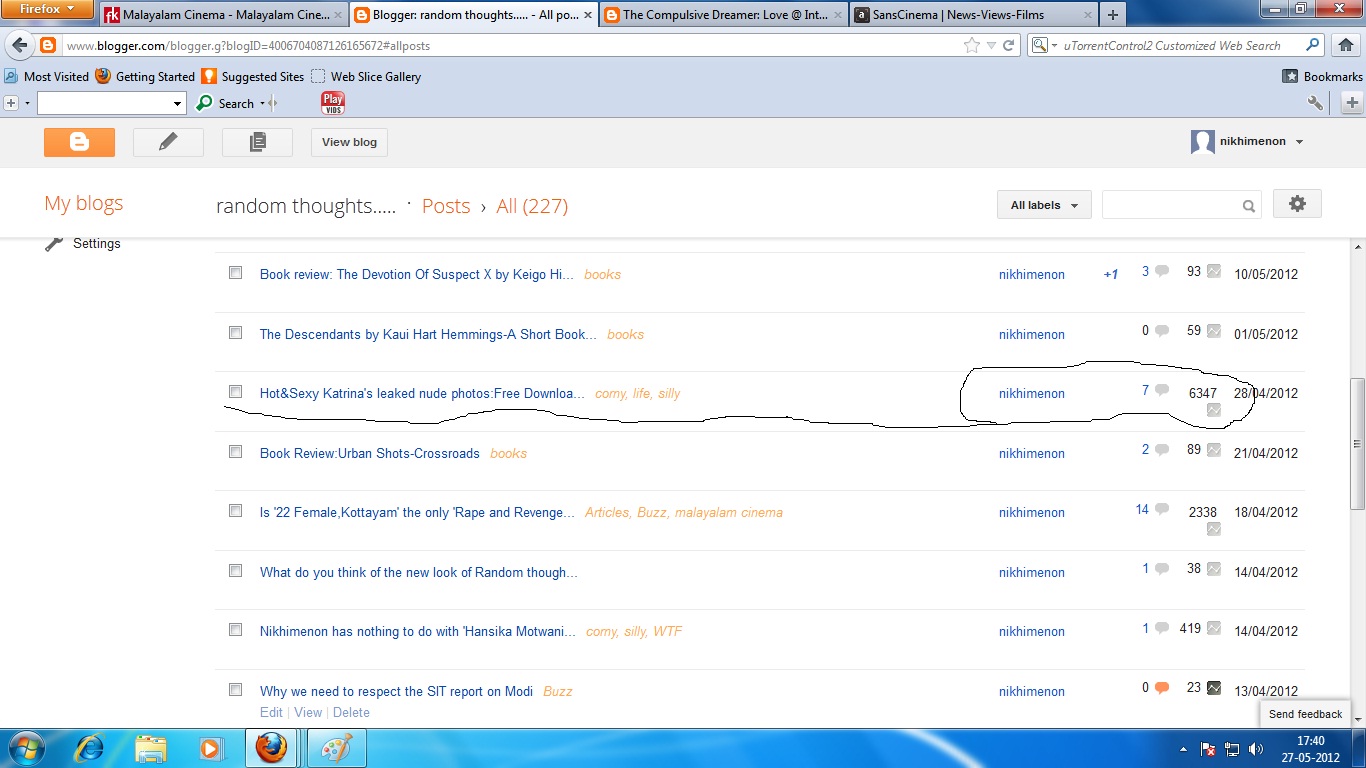The image size is (1366, 768).
Task: Click the Firefox home button
Action: 1345,45
